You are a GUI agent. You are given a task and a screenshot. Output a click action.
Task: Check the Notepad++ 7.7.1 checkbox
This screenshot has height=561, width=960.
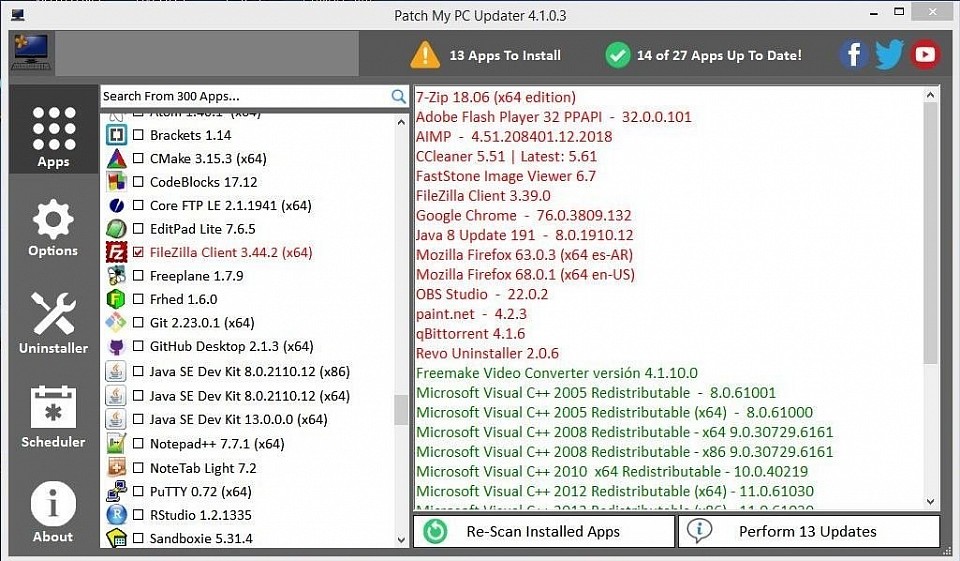coord(138,444)
